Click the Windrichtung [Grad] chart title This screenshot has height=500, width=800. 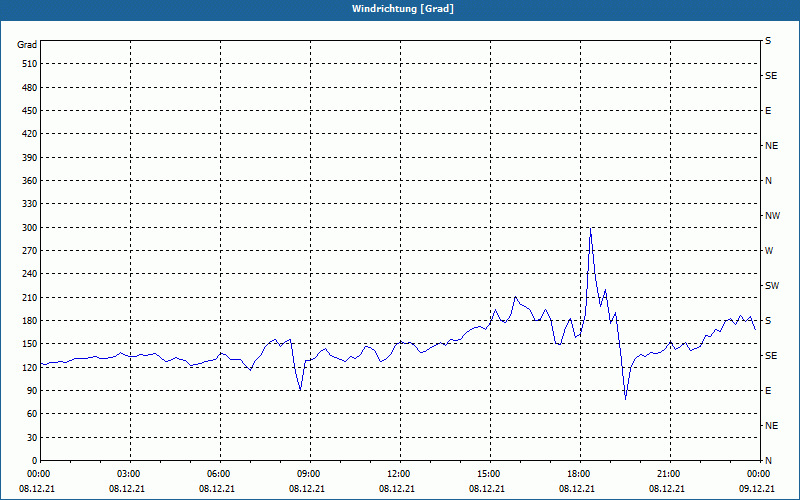[x=399, y=9]
